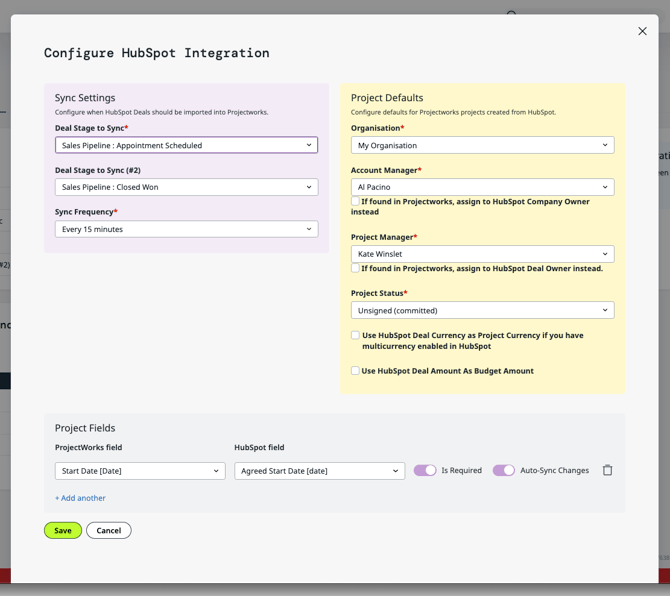
Task: Toggle the Auto-Sync Changes switch
Action: click(x=503, y=470)
